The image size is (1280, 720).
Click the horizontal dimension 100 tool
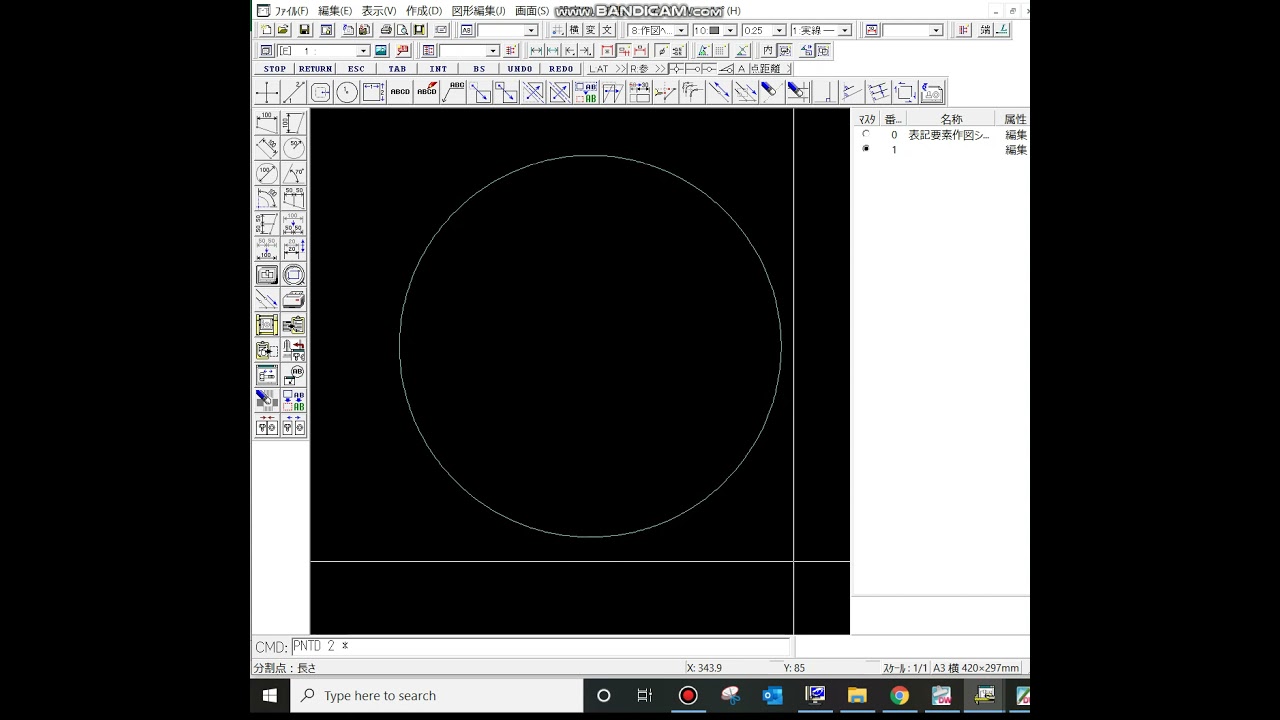tap(266, 122)
